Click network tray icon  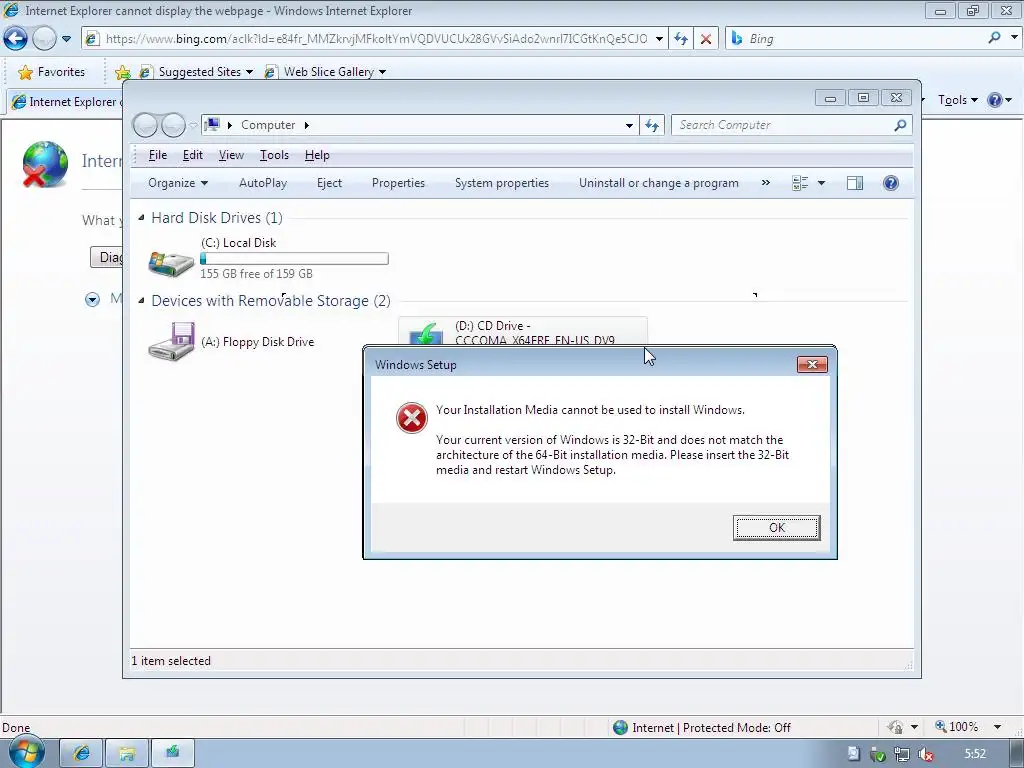click(x=902, y=754)
